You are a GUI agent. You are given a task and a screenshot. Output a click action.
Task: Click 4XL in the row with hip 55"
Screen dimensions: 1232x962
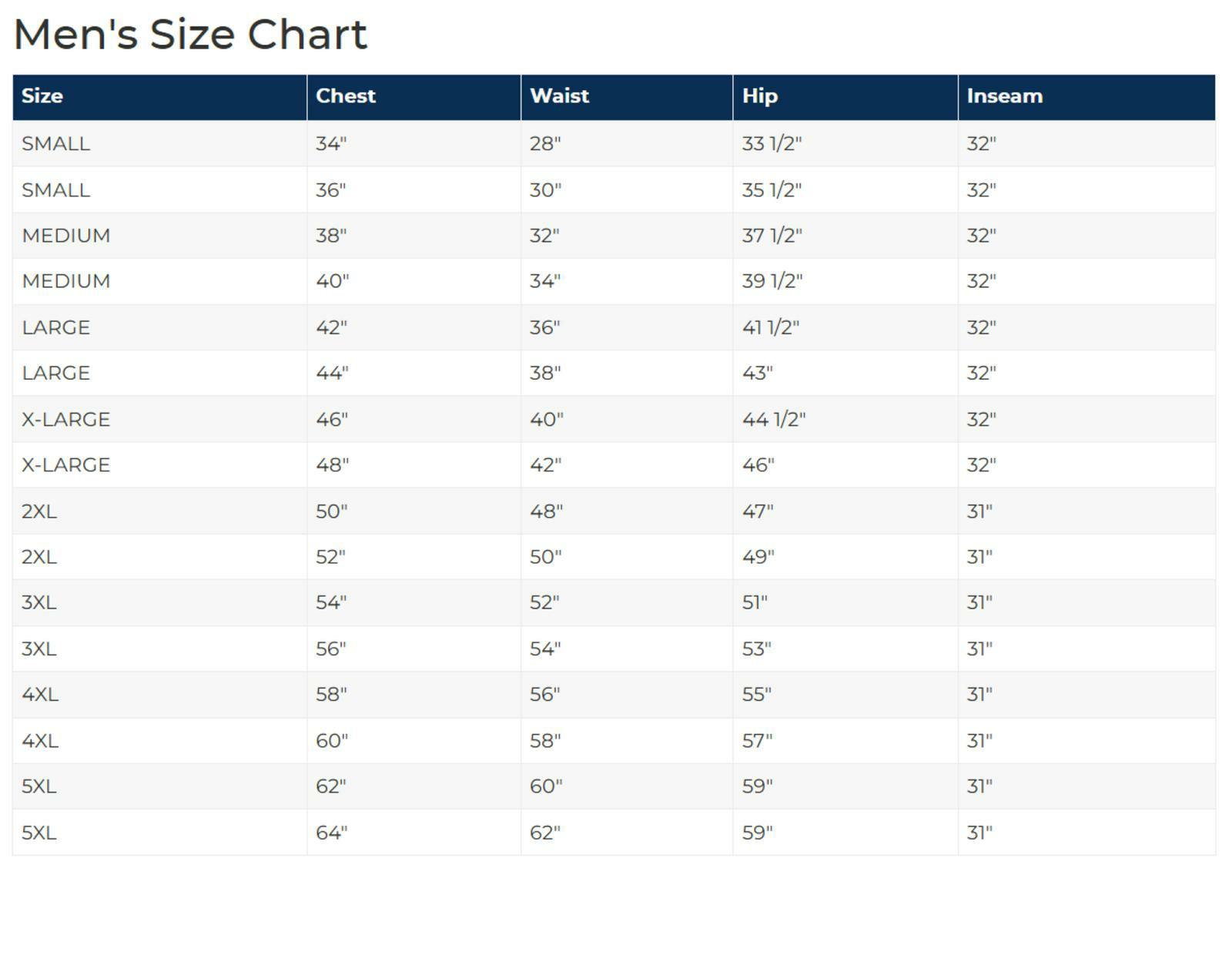pos(40,695)
